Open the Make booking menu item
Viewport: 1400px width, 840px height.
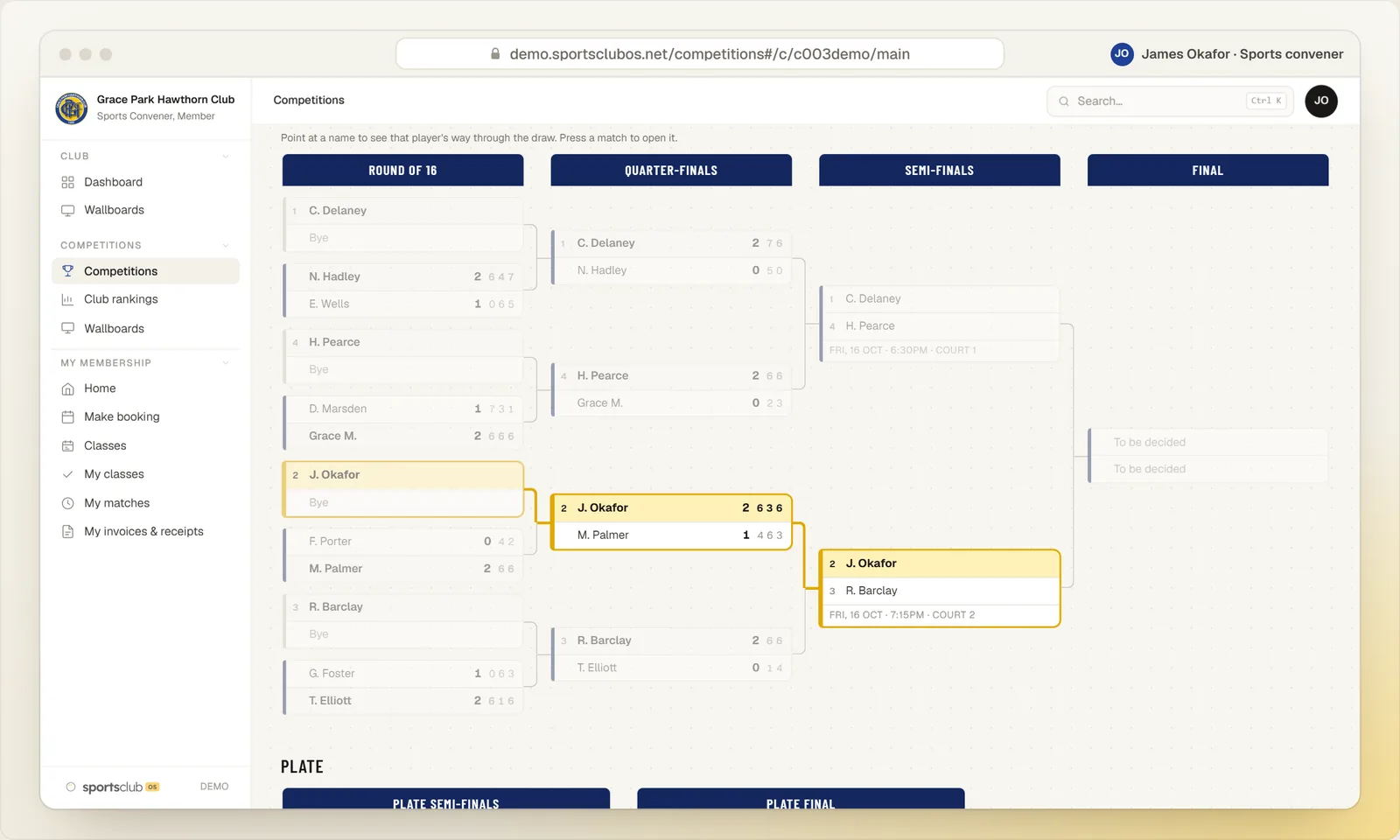(145, 417)
